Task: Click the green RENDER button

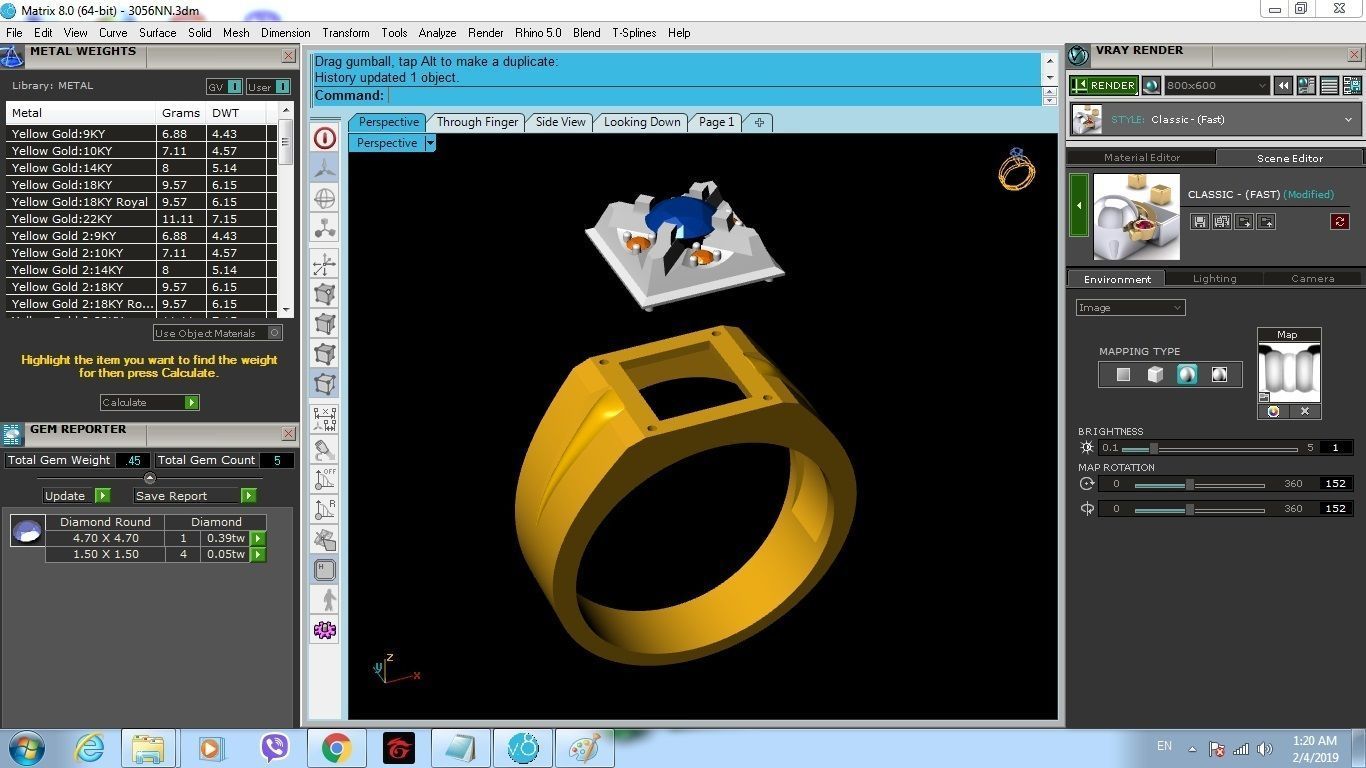Action: (x=1104, y=86)
